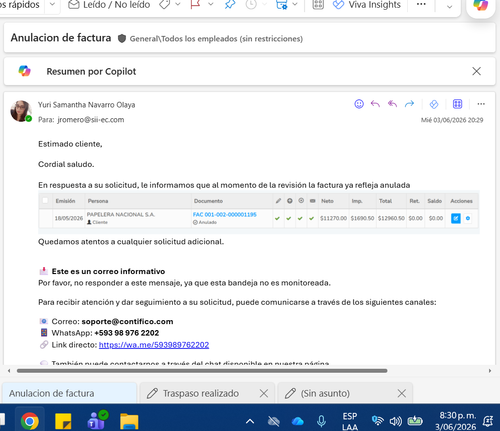Click the scrollbar right arrow
The height and width of the screenshot is (431, 500).
(490, 371)
